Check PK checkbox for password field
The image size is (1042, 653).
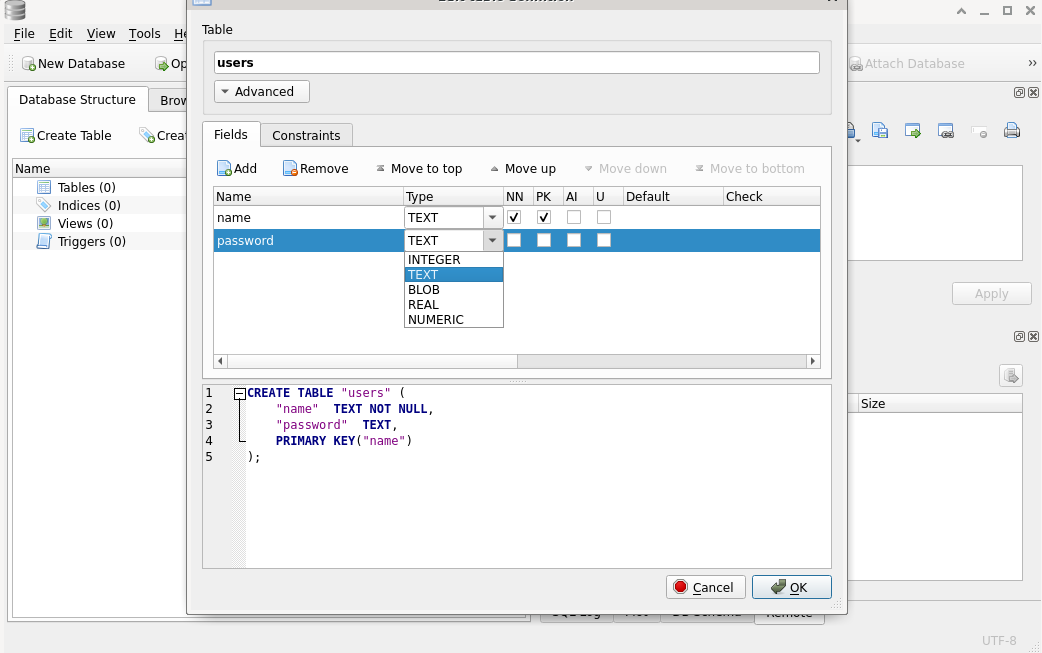pos(544,240)
